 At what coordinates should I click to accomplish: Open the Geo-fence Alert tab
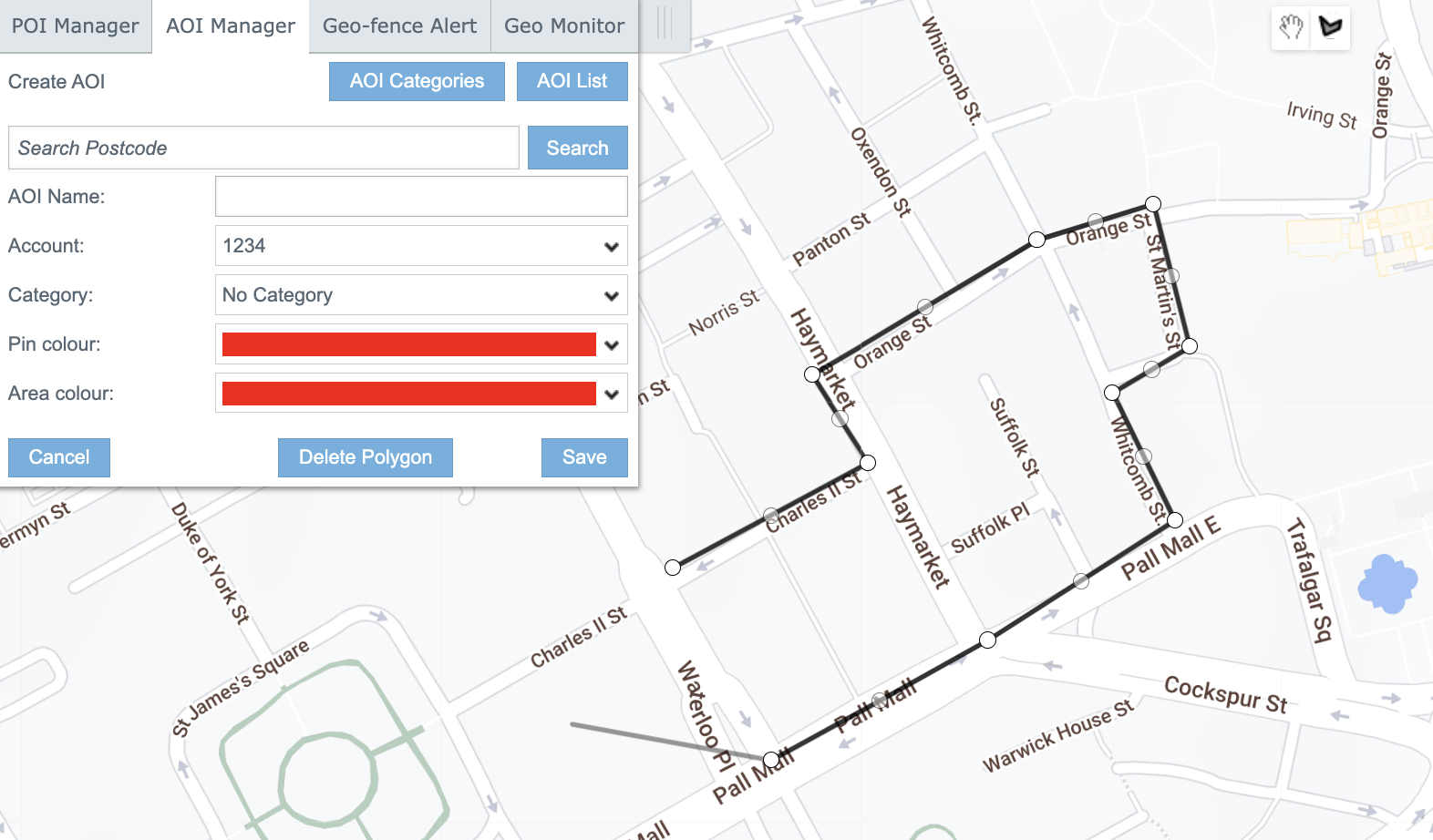pyautogui.click(x=399, y=26)
